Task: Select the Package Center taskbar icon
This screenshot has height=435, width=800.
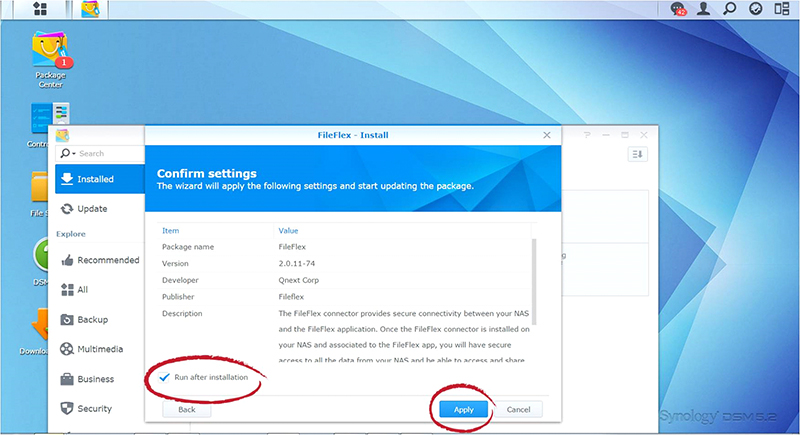Action: click(x=90, y=9)
